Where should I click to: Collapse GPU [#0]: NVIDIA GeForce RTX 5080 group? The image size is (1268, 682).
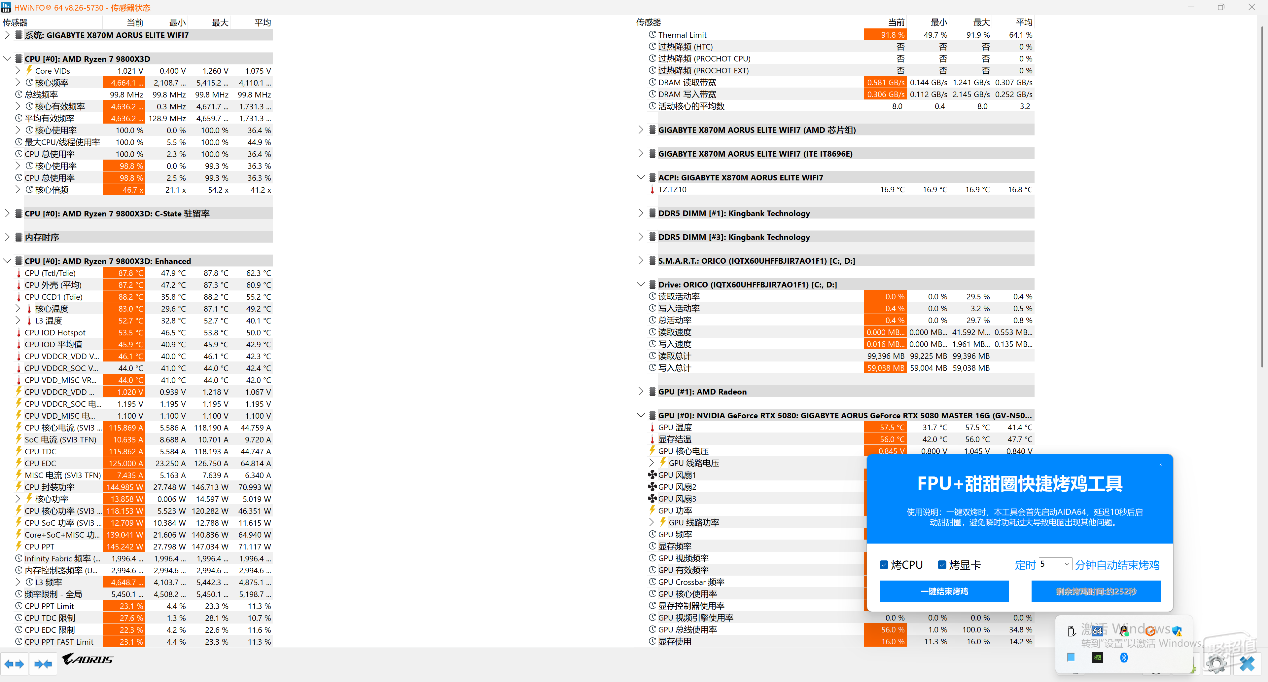(641, 415)
